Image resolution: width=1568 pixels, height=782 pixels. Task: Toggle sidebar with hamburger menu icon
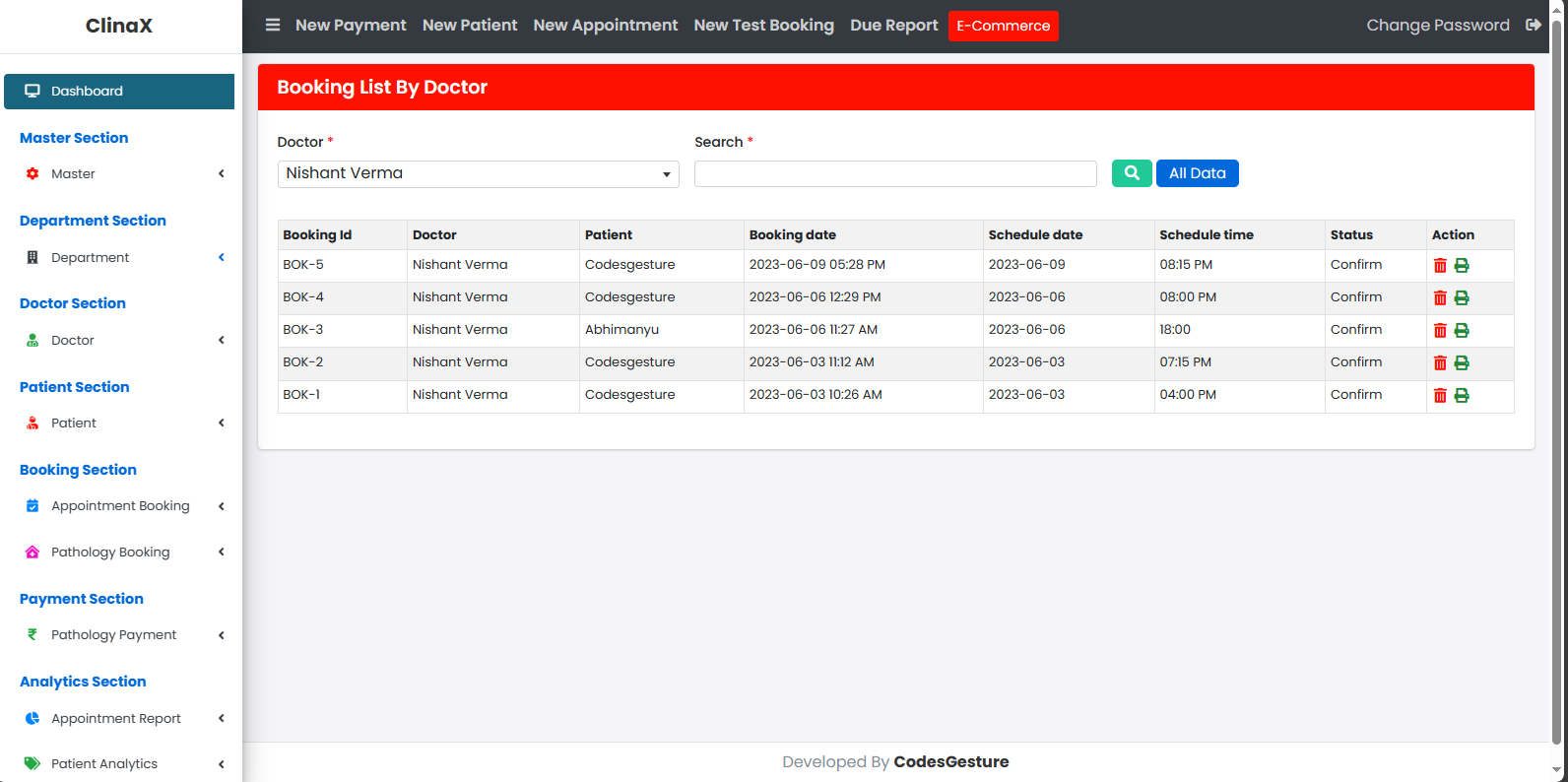pyautogui.click(x=273, y=26)
